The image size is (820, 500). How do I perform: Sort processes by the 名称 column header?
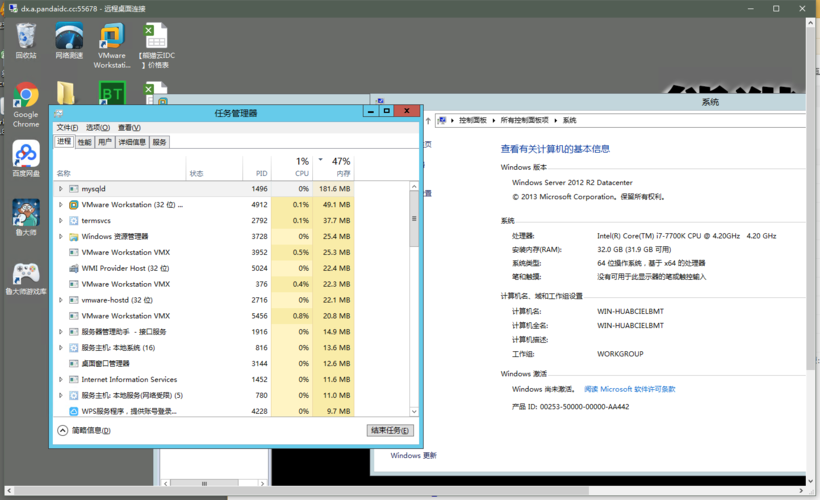[x=120, y=167]
